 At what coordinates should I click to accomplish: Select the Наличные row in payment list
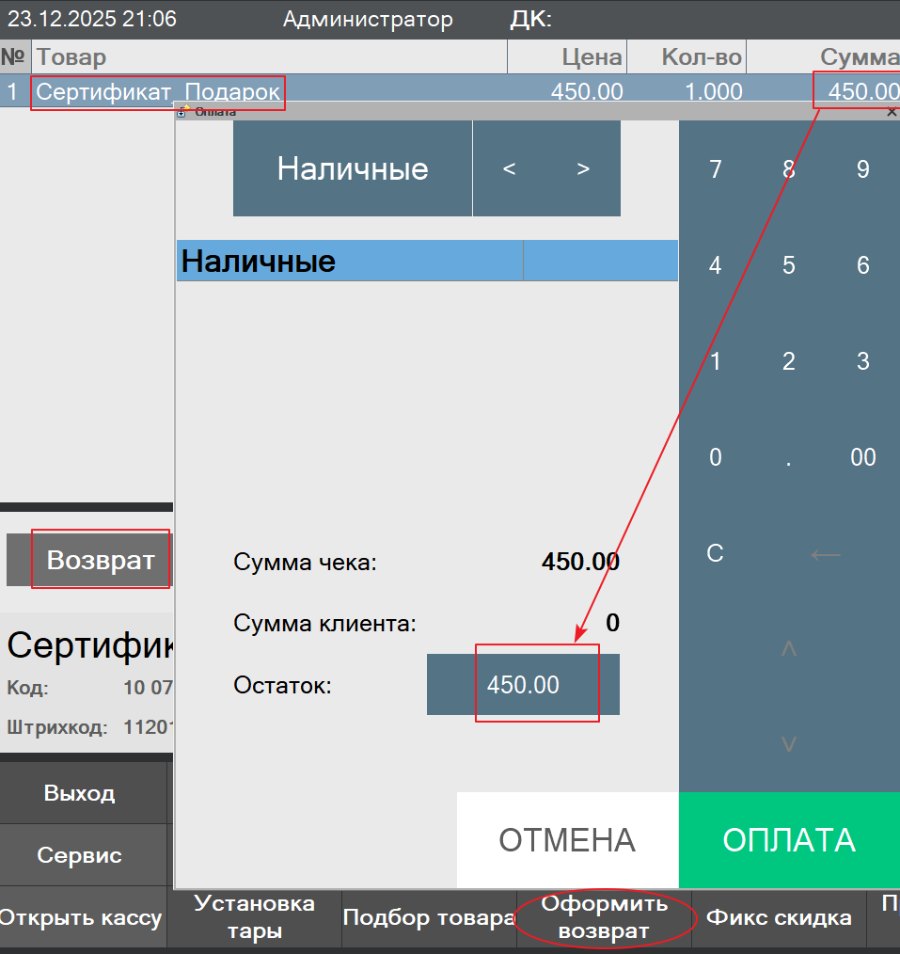click(427, 260)
